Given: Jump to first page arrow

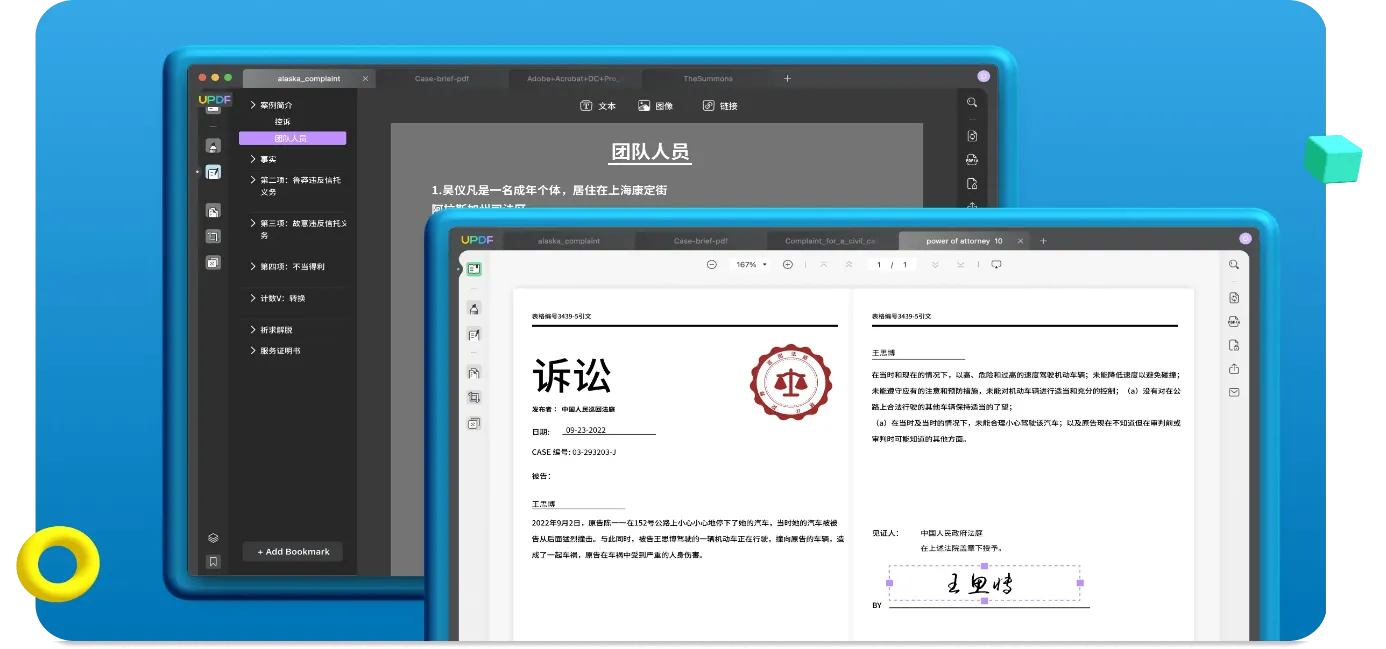Looking at the screenshot, I should click(823, 265).
